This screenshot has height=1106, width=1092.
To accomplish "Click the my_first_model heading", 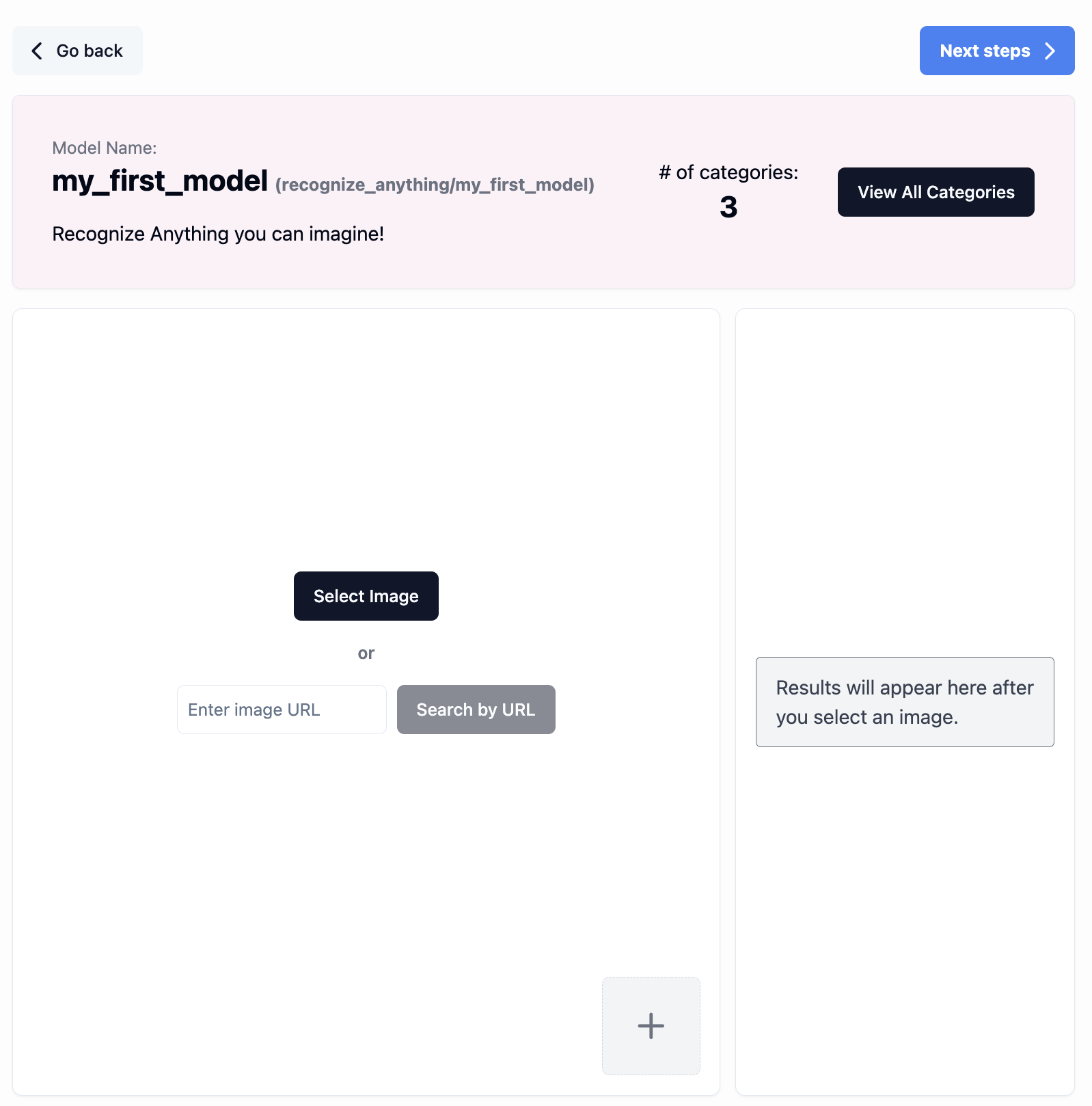I will click(x=160, y=181).
